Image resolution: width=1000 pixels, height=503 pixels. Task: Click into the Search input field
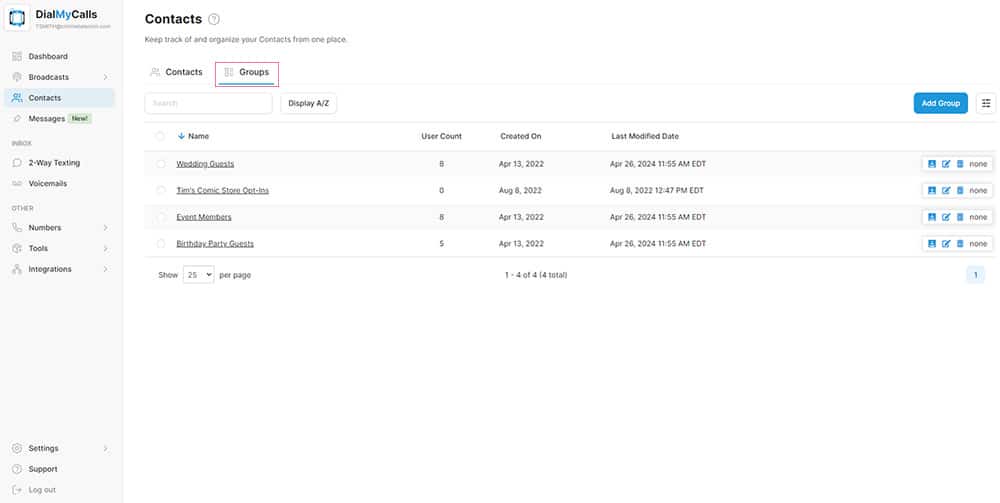click(x=208, y=103)
